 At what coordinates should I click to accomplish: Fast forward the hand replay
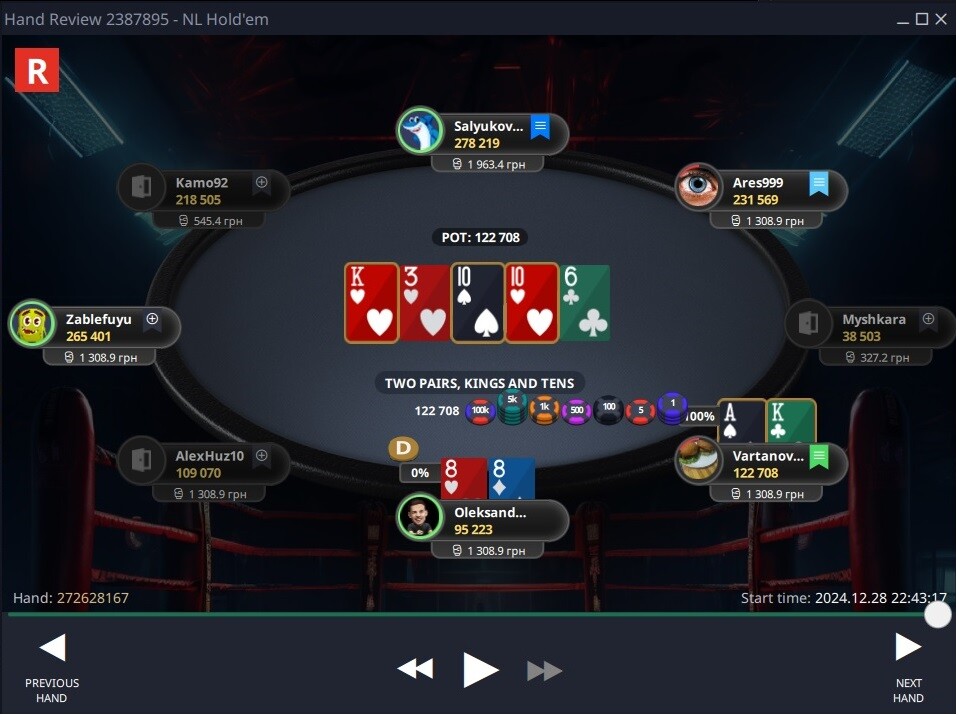[x=544, y=670]
